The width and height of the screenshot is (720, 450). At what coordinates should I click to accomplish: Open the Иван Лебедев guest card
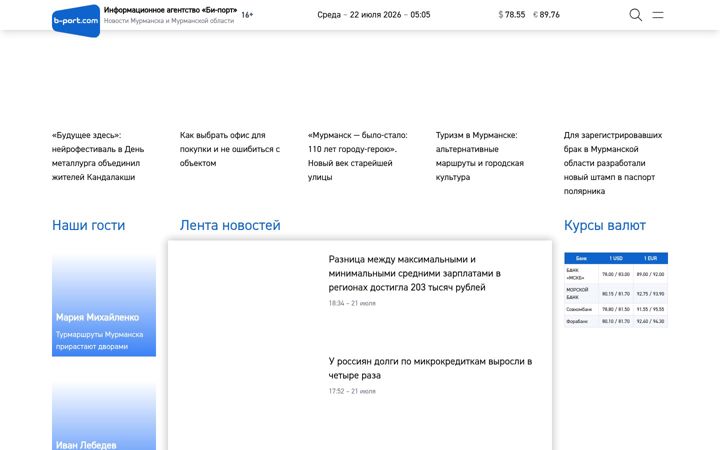click(x=104, y=416)
